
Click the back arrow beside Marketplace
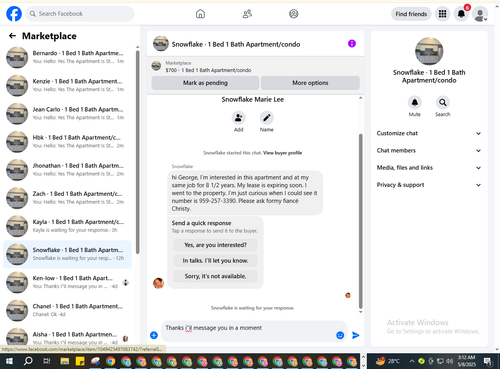pyautogui.click(x=12, y=36)
